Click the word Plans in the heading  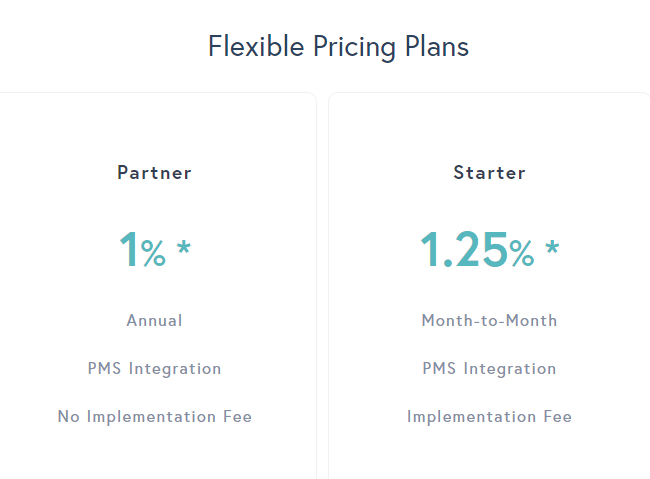437,46
